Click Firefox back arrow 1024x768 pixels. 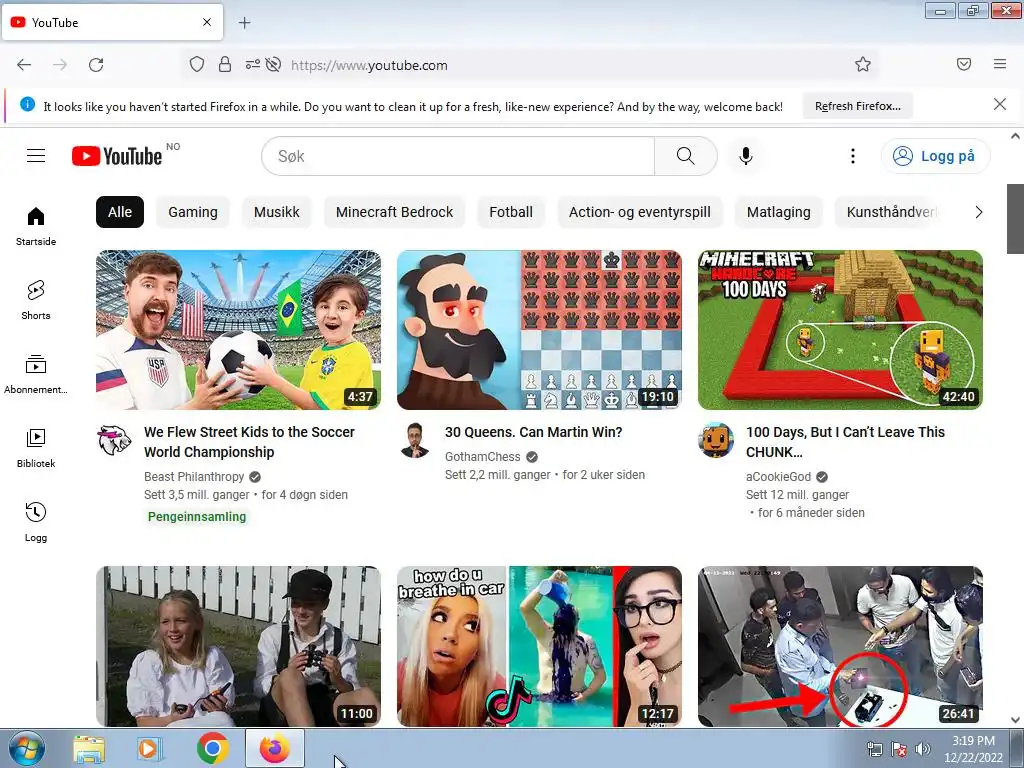click(24, 65)
